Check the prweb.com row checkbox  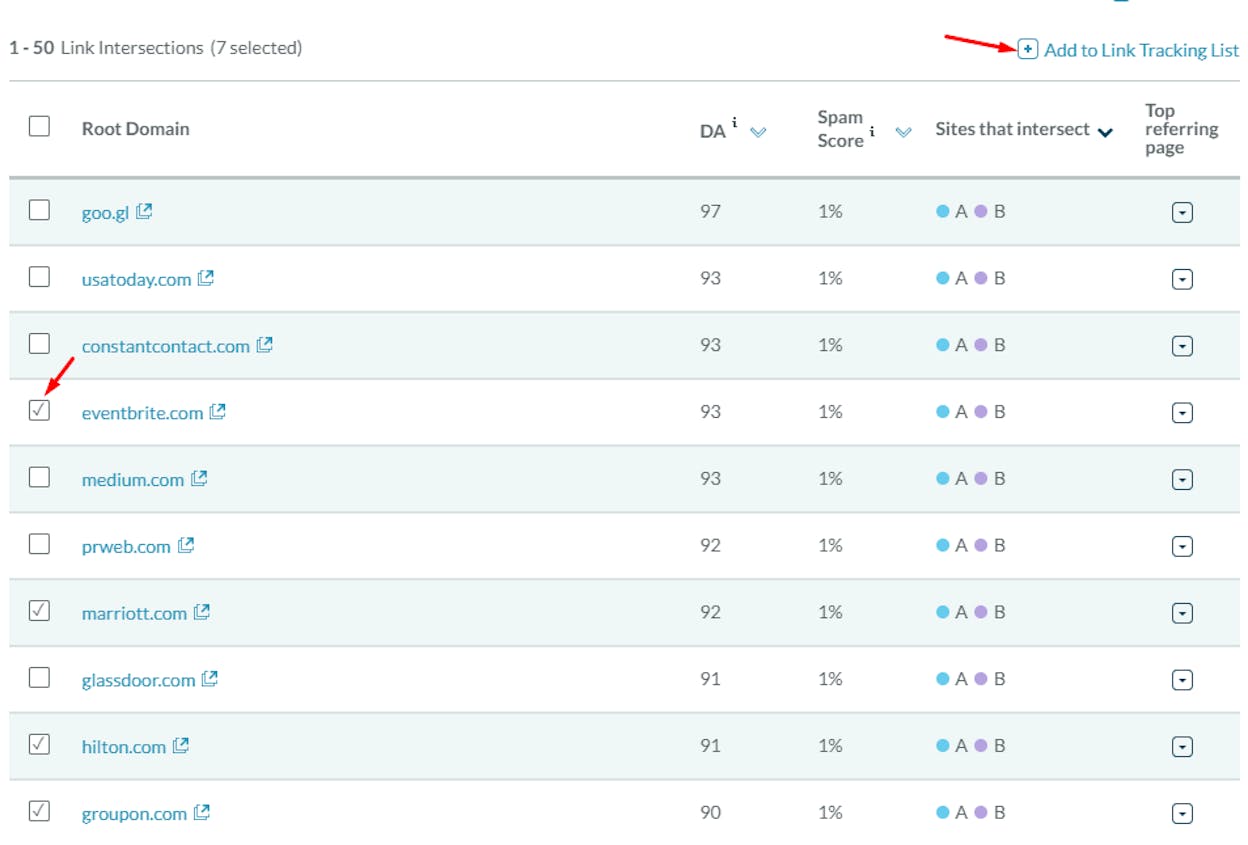click(x=39, y=544)
